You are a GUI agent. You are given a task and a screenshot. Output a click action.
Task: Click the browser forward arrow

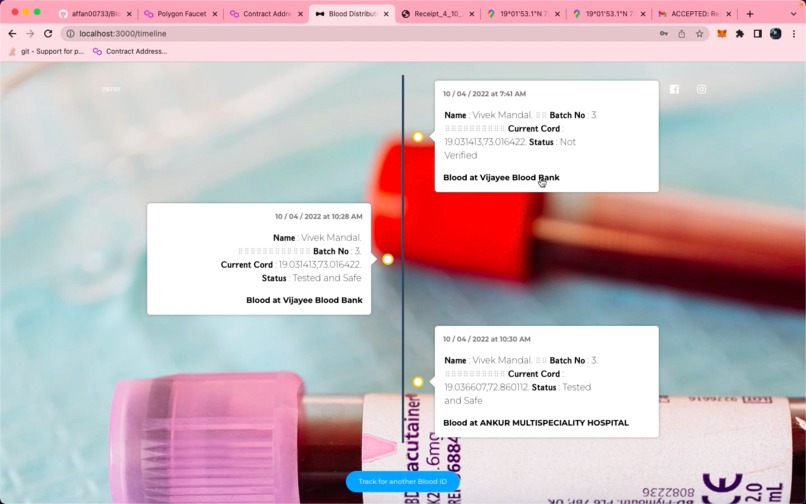pos(30,33)
